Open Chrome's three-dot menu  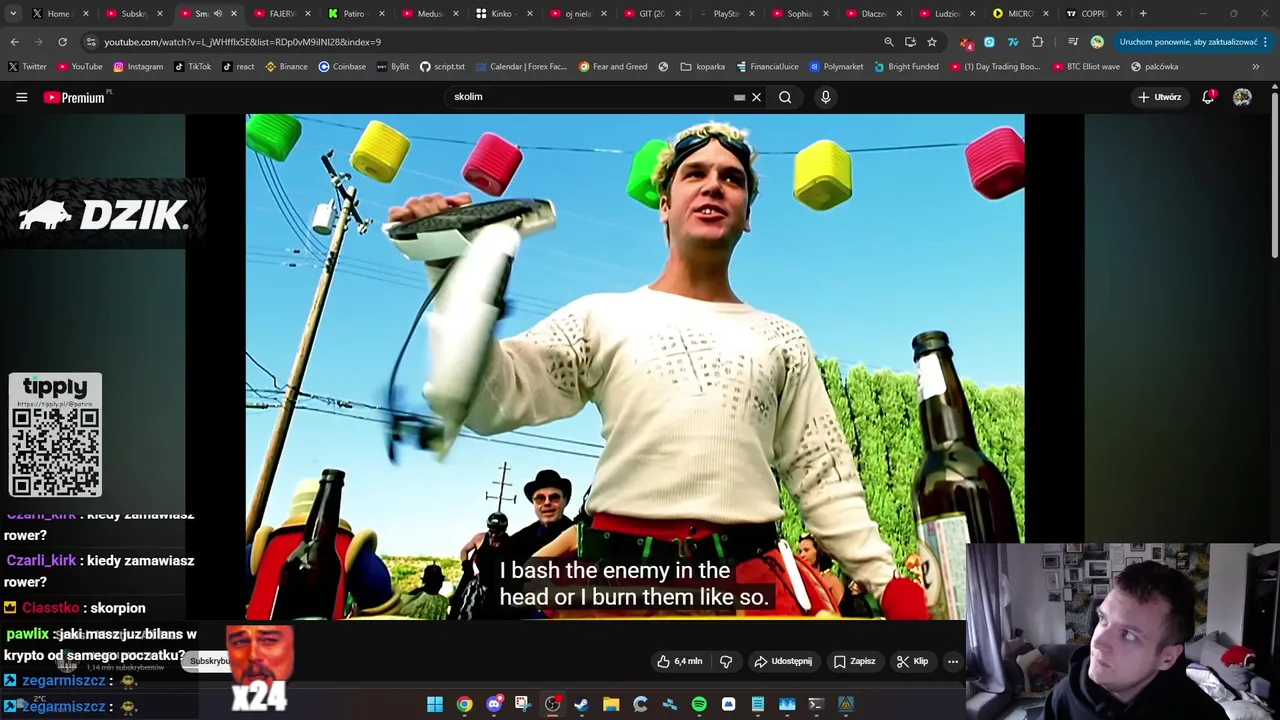pyautogui.click(x=1265, y=42)
